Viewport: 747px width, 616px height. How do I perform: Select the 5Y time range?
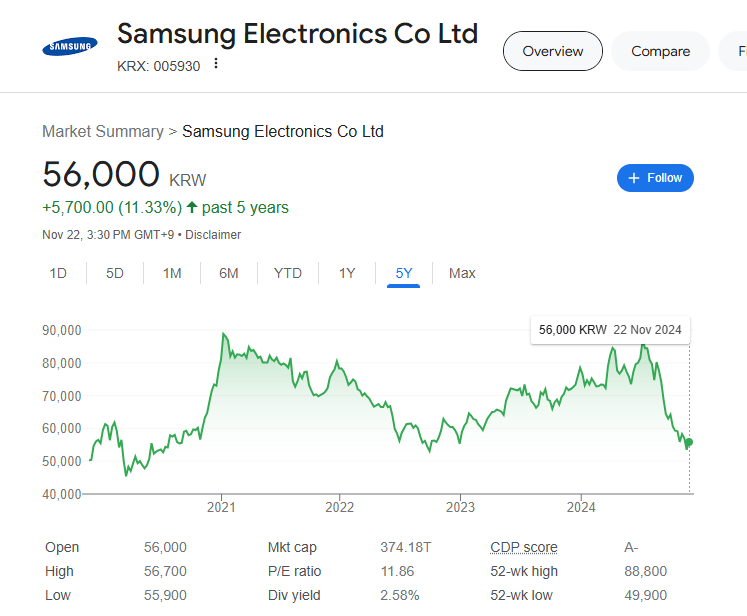[x=404, y=273]
